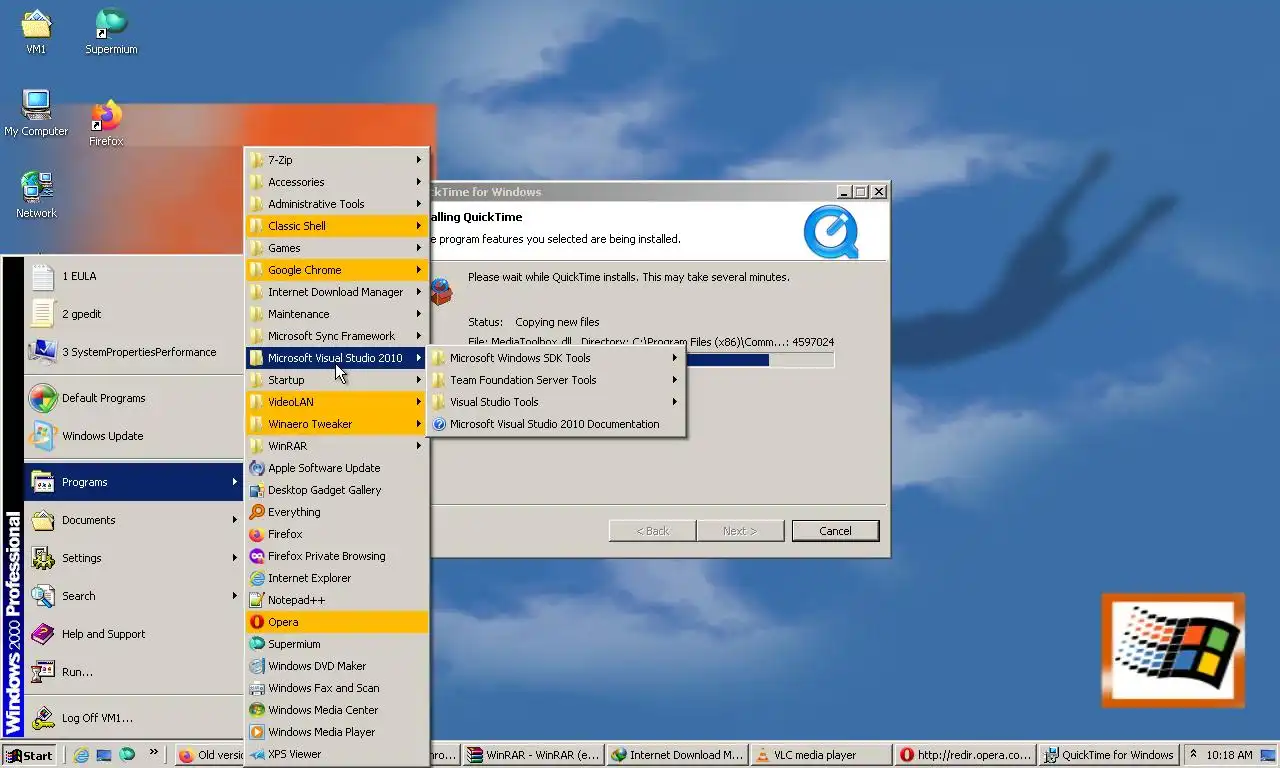Image resolution: width=1280 pixels, height=768 pixels.
Task: Open the Startup folder icon
Action: [257, 380]
